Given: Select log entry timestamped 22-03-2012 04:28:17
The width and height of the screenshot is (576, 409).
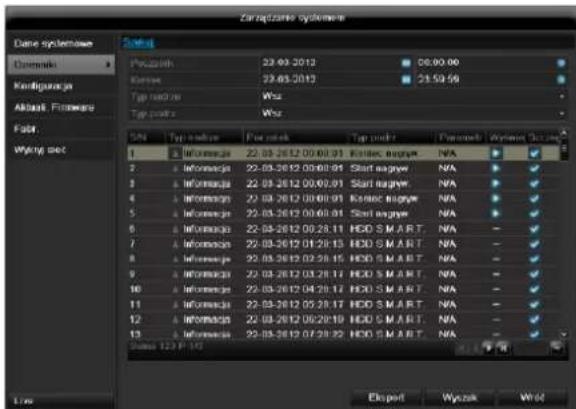Looking at the screenshot, I should 344,289.
